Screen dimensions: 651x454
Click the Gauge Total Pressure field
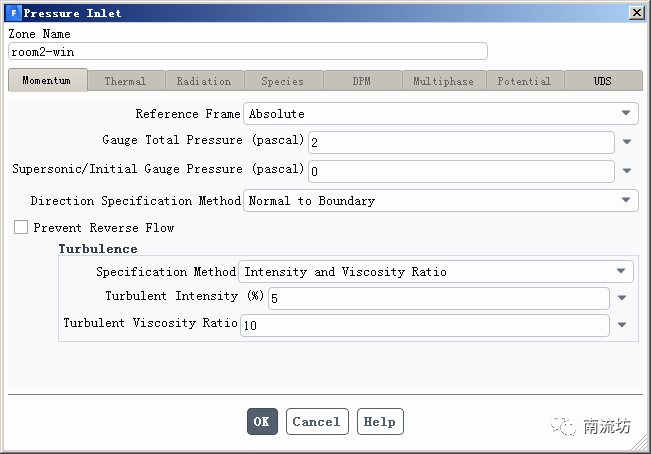(x=461, y=143)
